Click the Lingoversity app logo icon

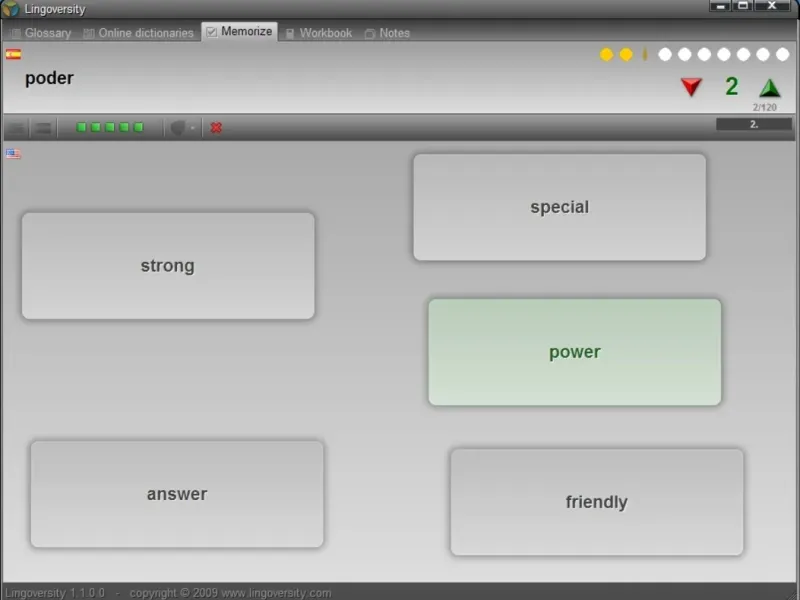coord(10,9)
